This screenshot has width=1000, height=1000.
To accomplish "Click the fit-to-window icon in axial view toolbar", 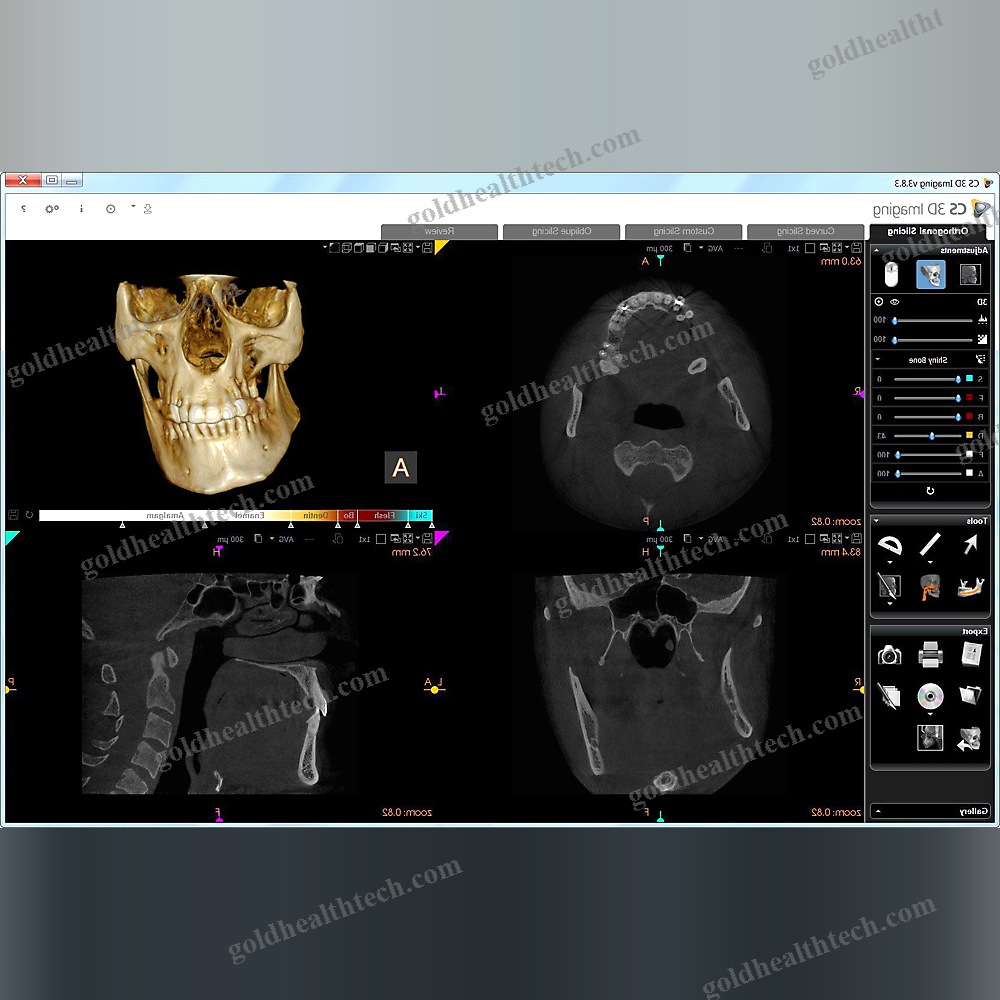I will coord(837,247).
